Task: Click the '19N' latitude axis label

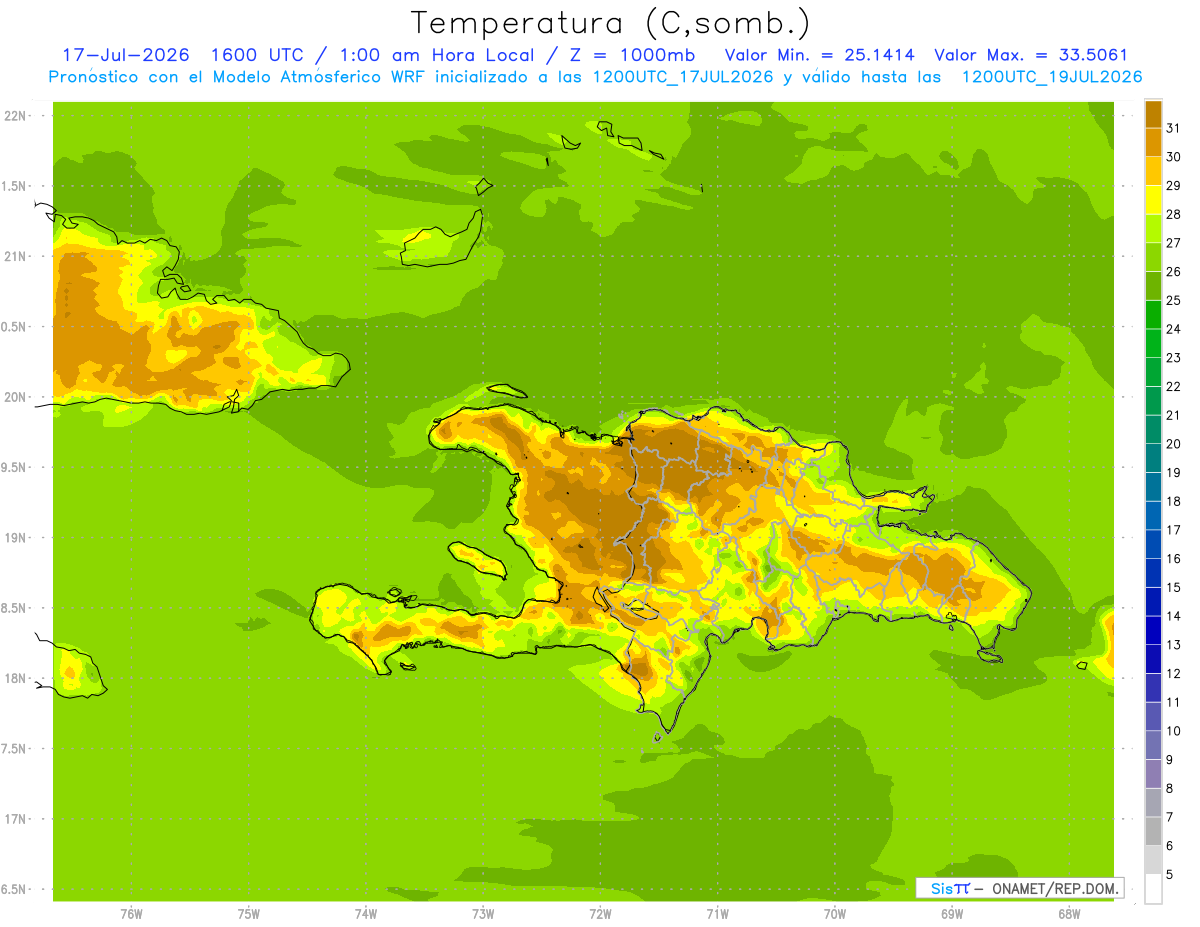Action: (x=16, y=538)
